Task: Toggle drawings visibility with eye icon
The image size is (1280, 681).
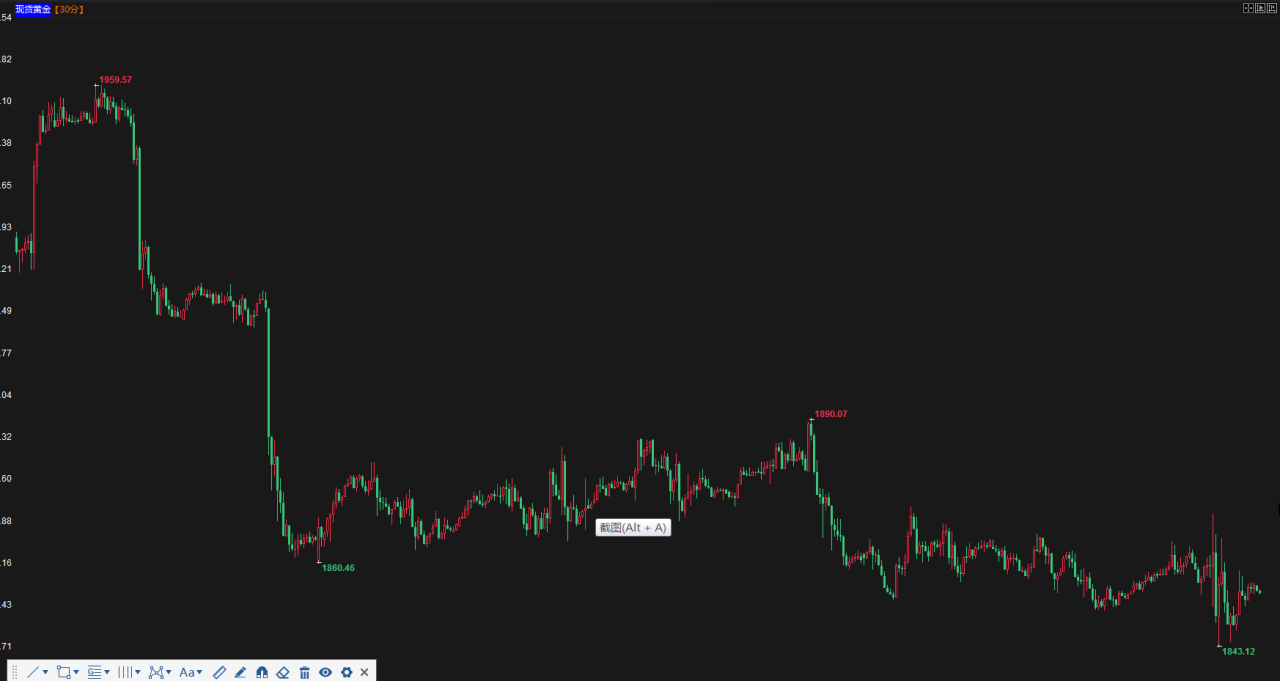Action: coord(326,672)
